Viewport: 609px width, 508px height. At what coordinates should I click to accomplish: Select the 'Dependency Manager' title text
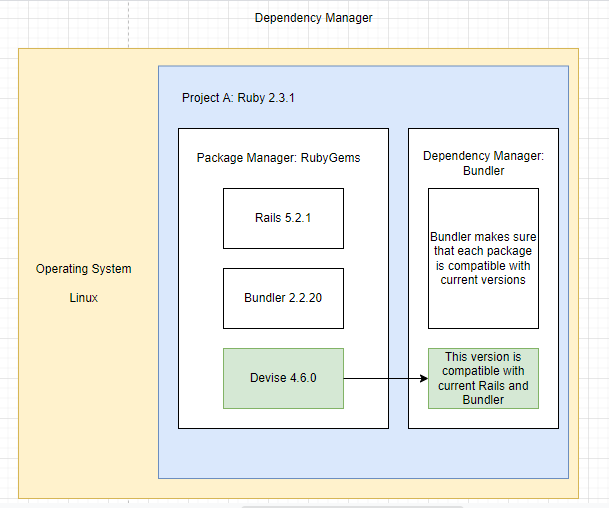click(313, 18)
